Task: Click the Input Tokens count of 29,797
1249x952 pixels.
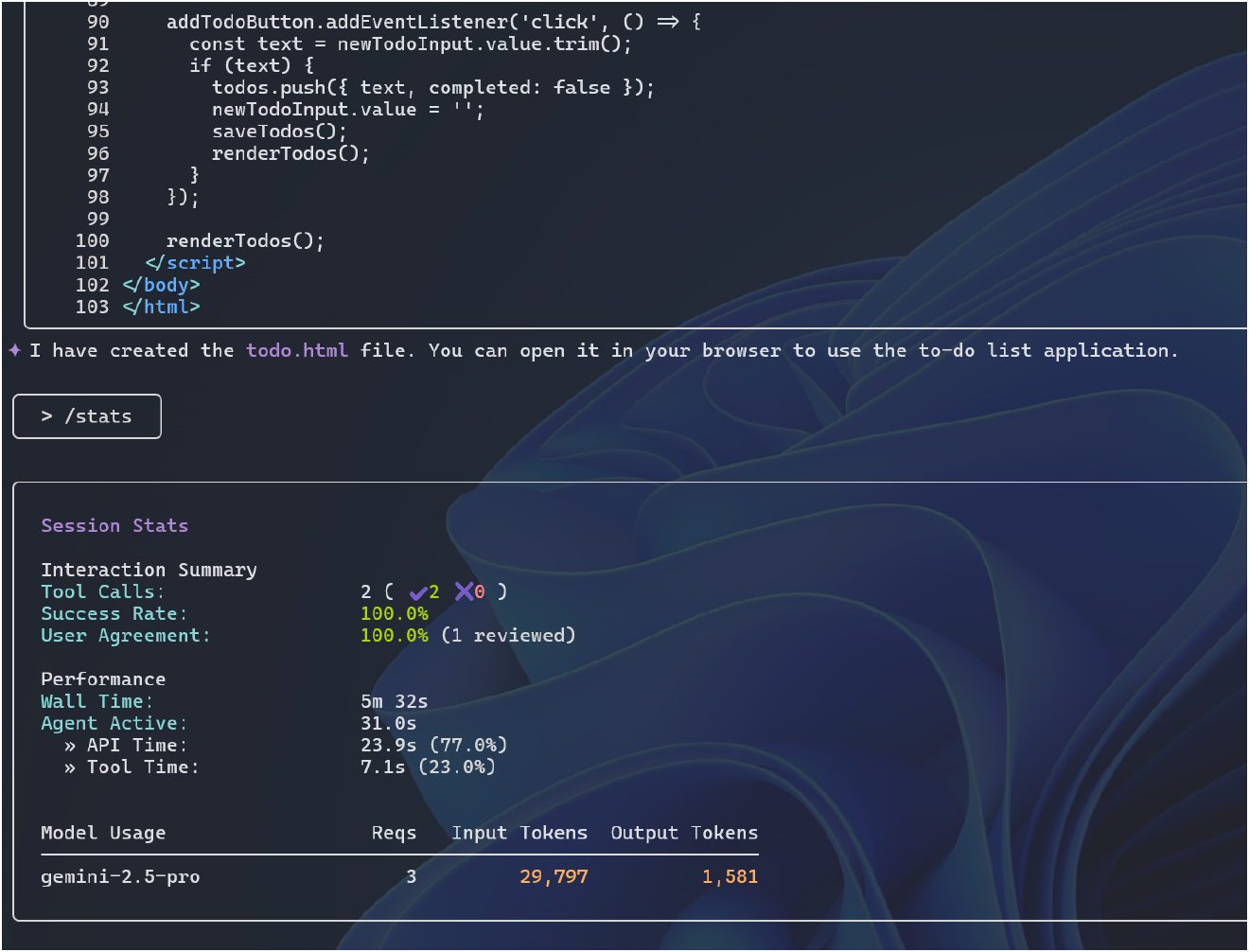Action: coord(553,876)
